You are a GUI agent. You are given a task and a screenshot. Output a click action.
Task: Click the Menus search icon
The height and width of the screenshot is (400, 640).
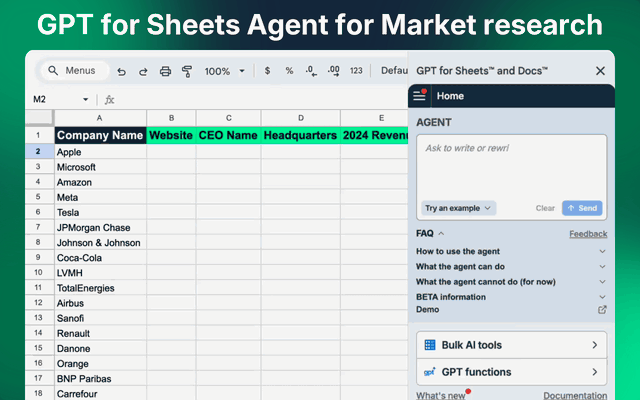pos(53,71)
